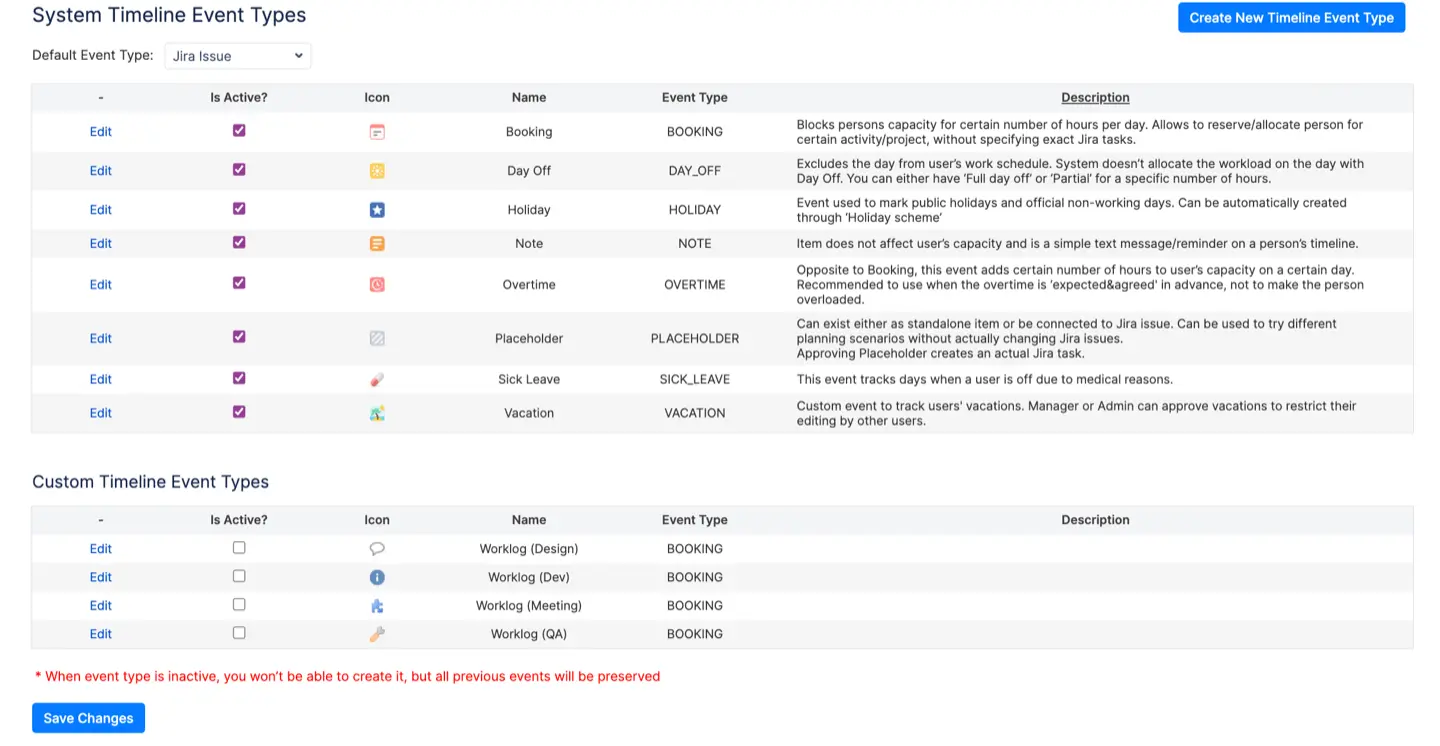Click the yellow Day Off icon
Screen dimensions: 1440x746
377,171
